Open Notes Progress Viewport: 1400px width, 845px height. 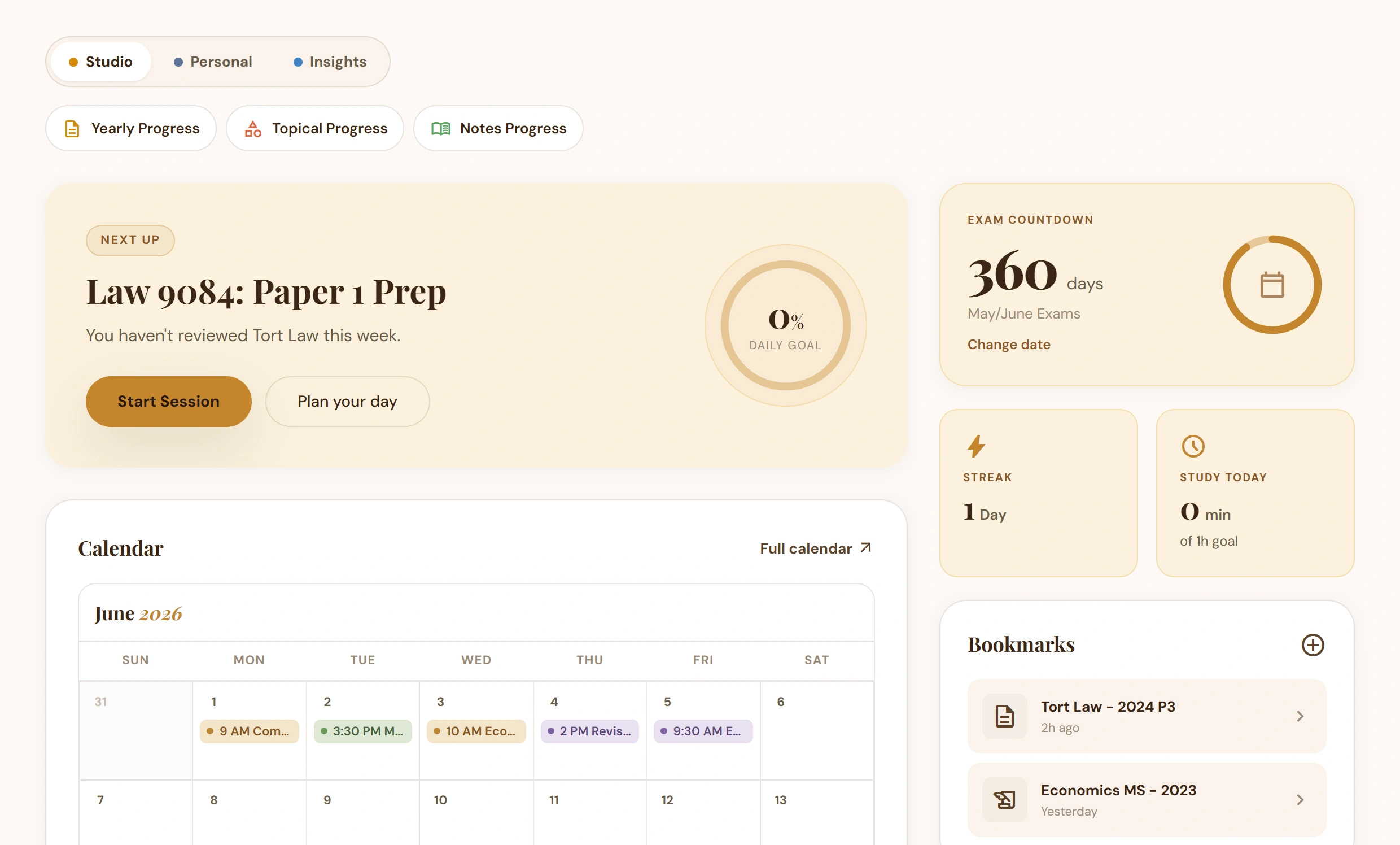[x=498, y=129]
